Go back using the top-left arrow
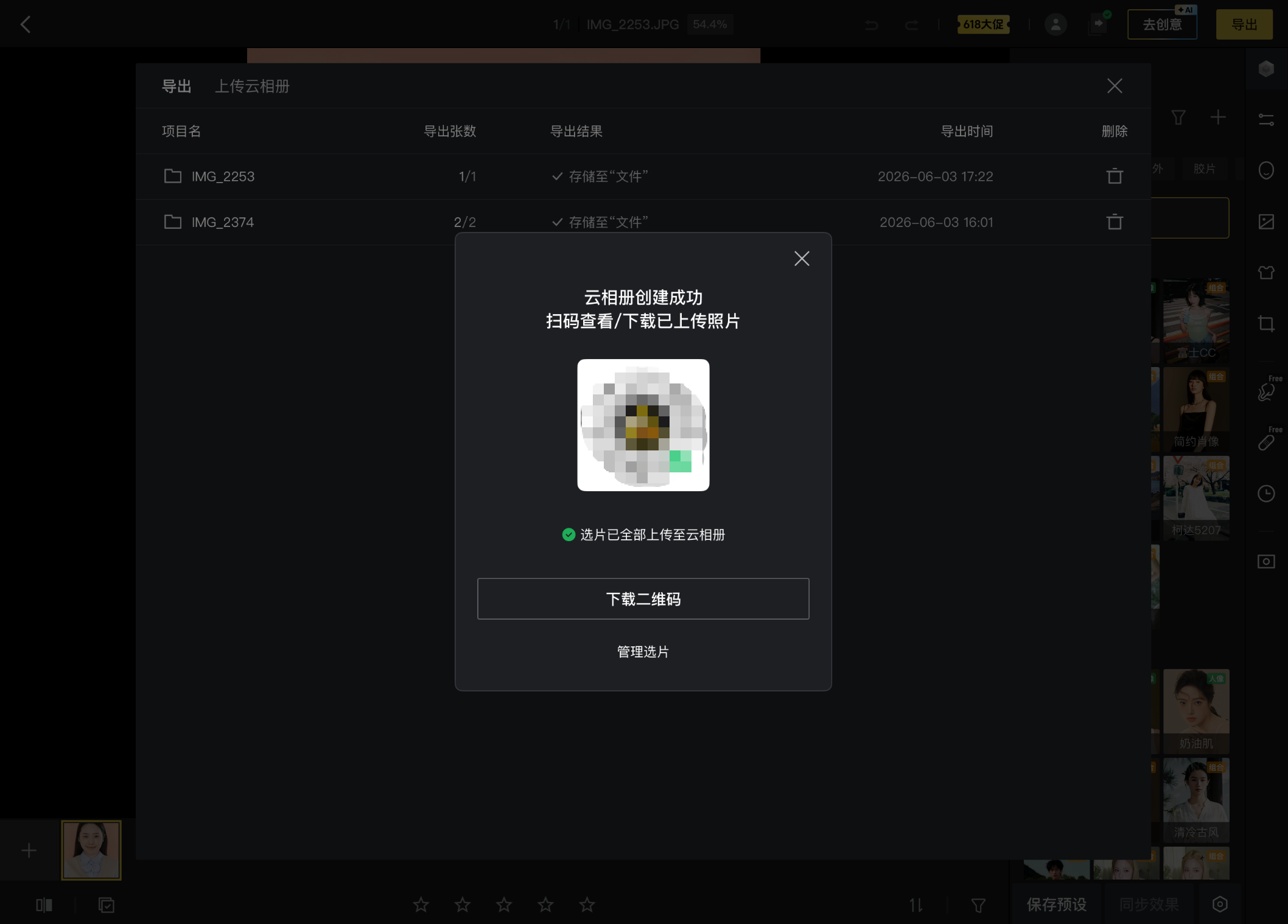Image resolution: width=1288 pixels, height=924 pixels. click(25, 24)
